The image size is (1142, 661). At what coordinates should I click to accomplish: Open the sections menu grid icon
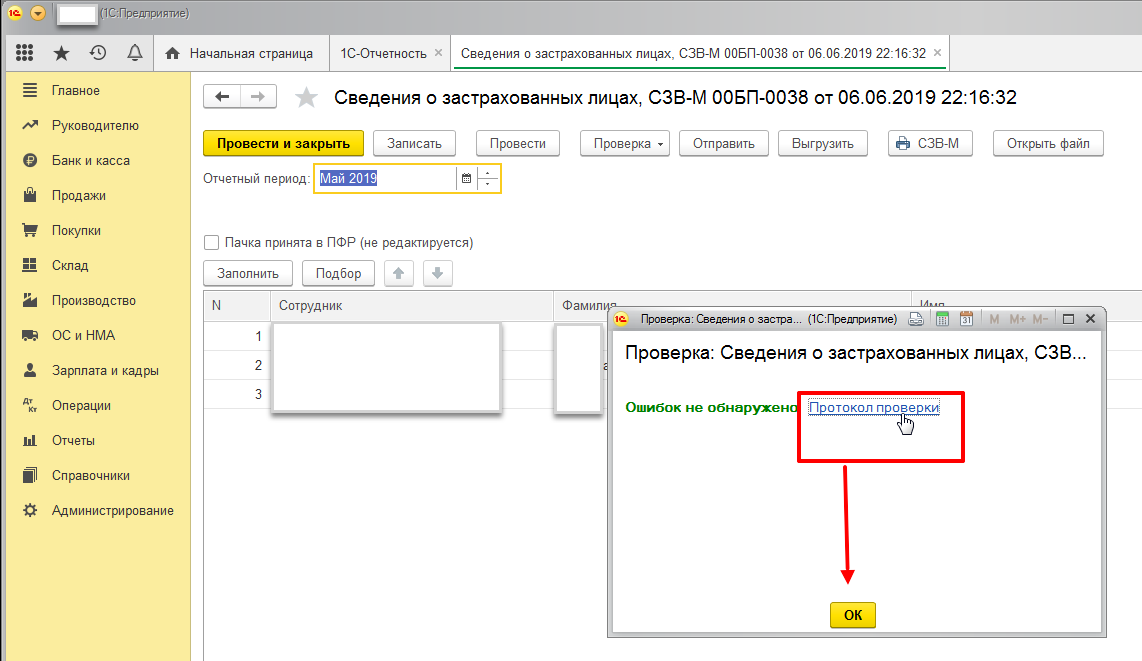click(x=25, y=53)
